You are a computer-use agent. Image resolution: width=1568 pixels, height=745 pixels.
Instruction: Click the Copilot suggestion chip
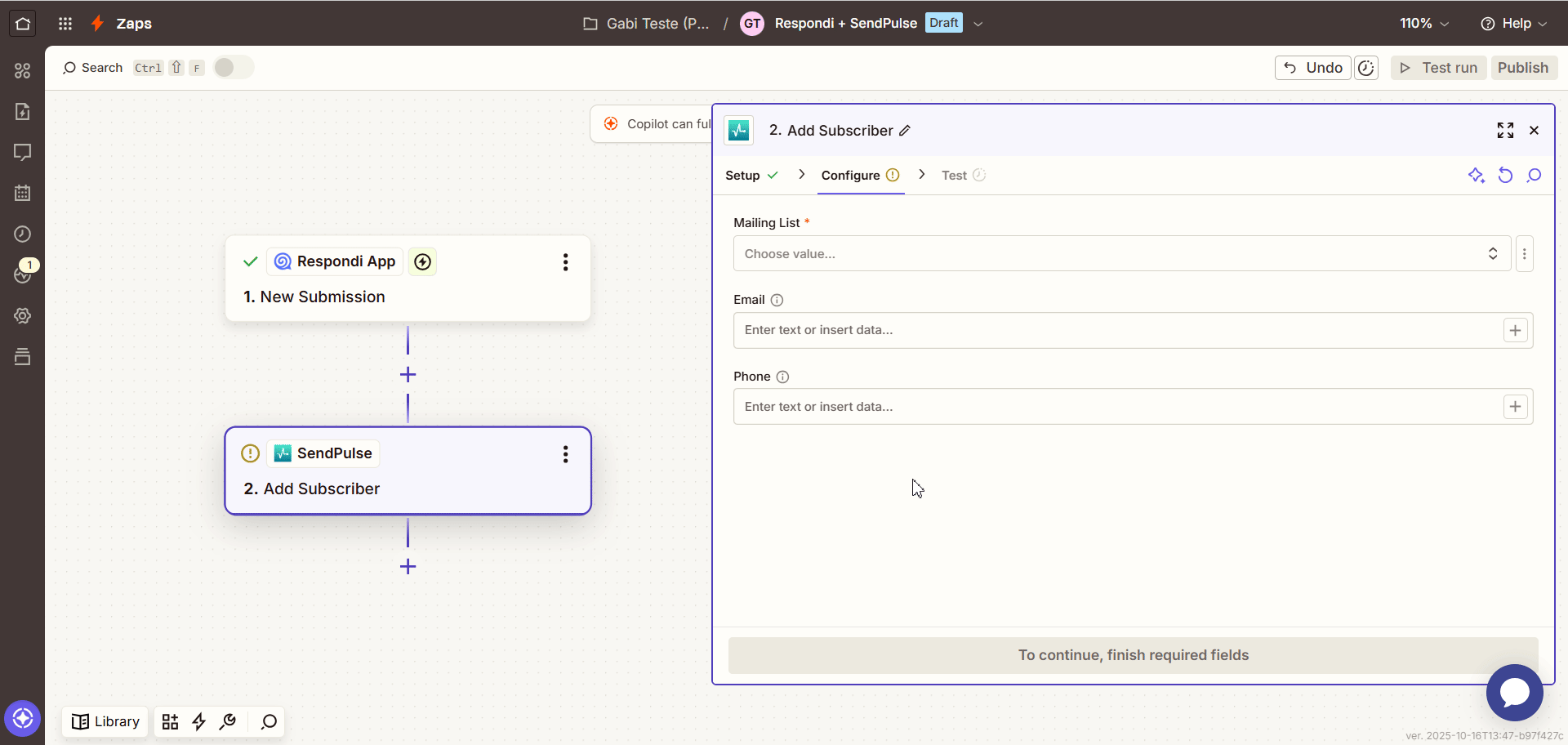(652, 124)
